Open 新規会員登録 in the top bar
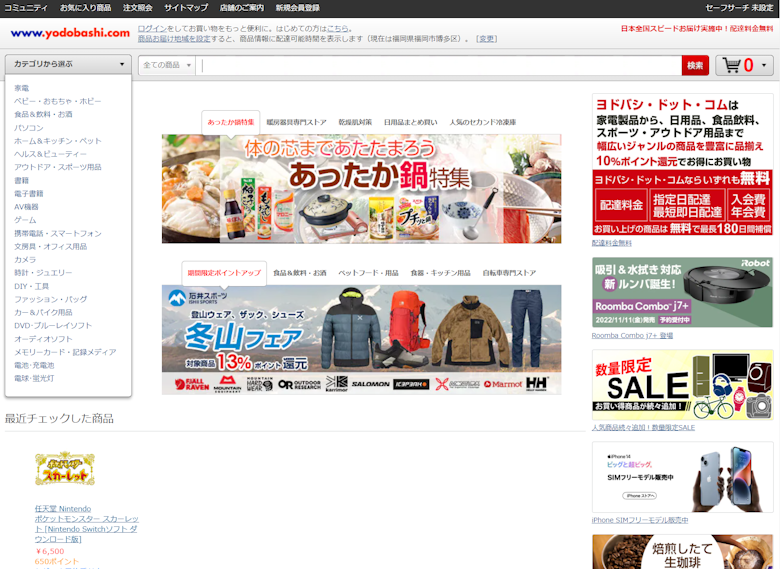The width and height of the screenshot is (780, 569). click(x=297, y=8)
